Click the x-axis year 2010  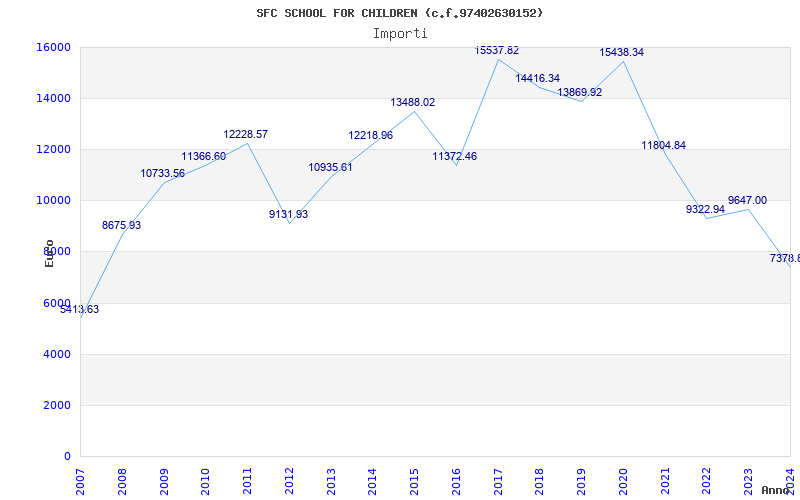[x=206, y=482]
